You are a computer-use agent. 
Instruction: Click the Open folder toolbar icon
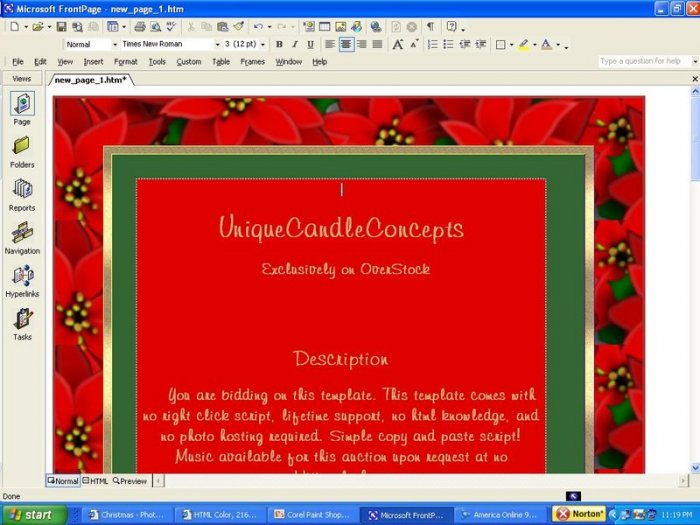pyautogui.click(x=38, y=27)
